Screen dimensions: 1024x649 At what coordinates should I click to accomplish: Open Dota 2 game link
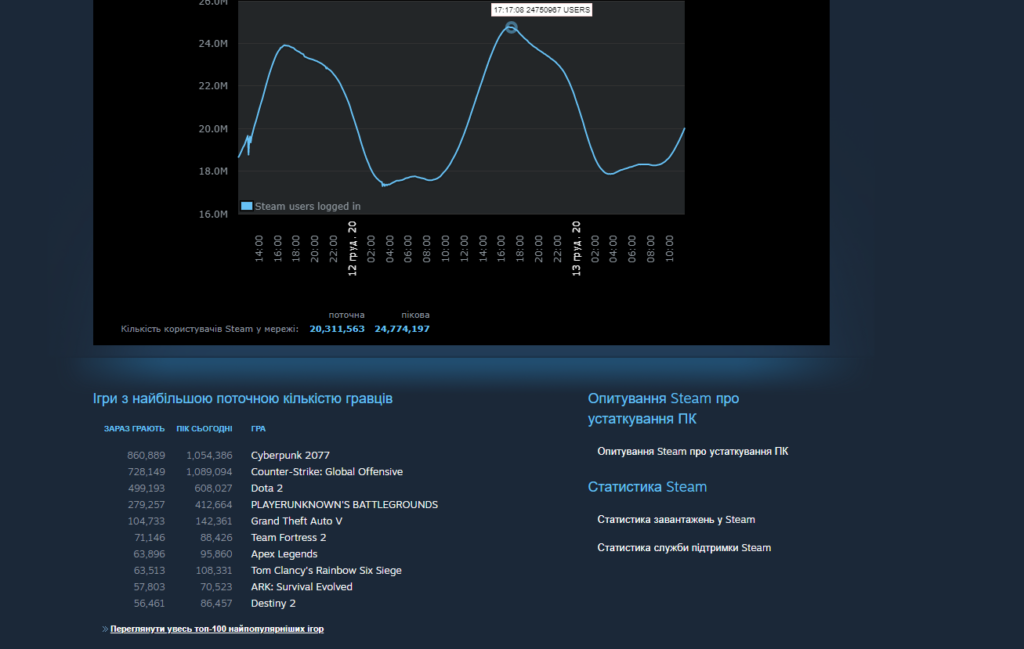266,488
